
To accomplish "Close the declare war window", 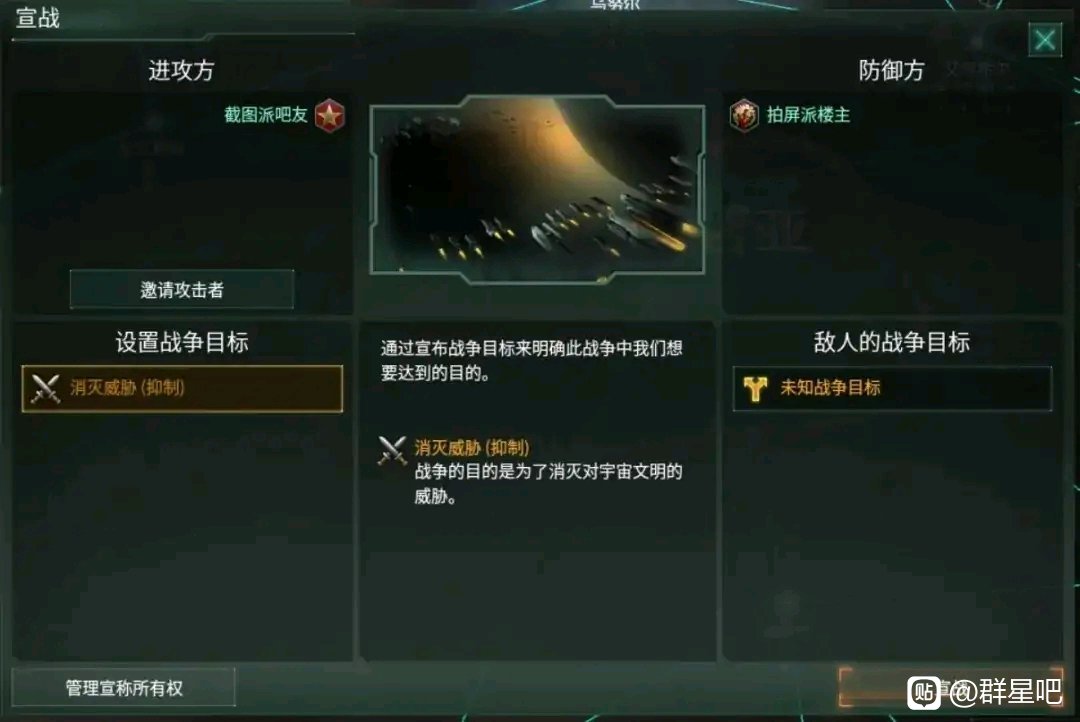I will coord(1044,39).
